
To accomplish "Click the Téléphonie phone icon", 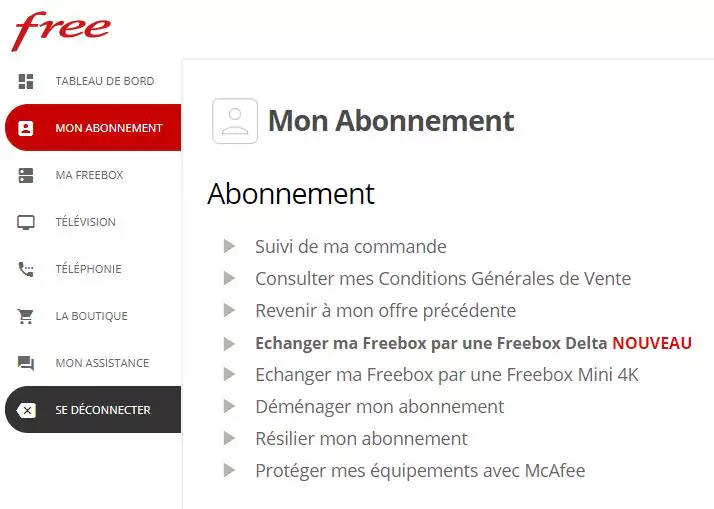I will click(26, 269).
